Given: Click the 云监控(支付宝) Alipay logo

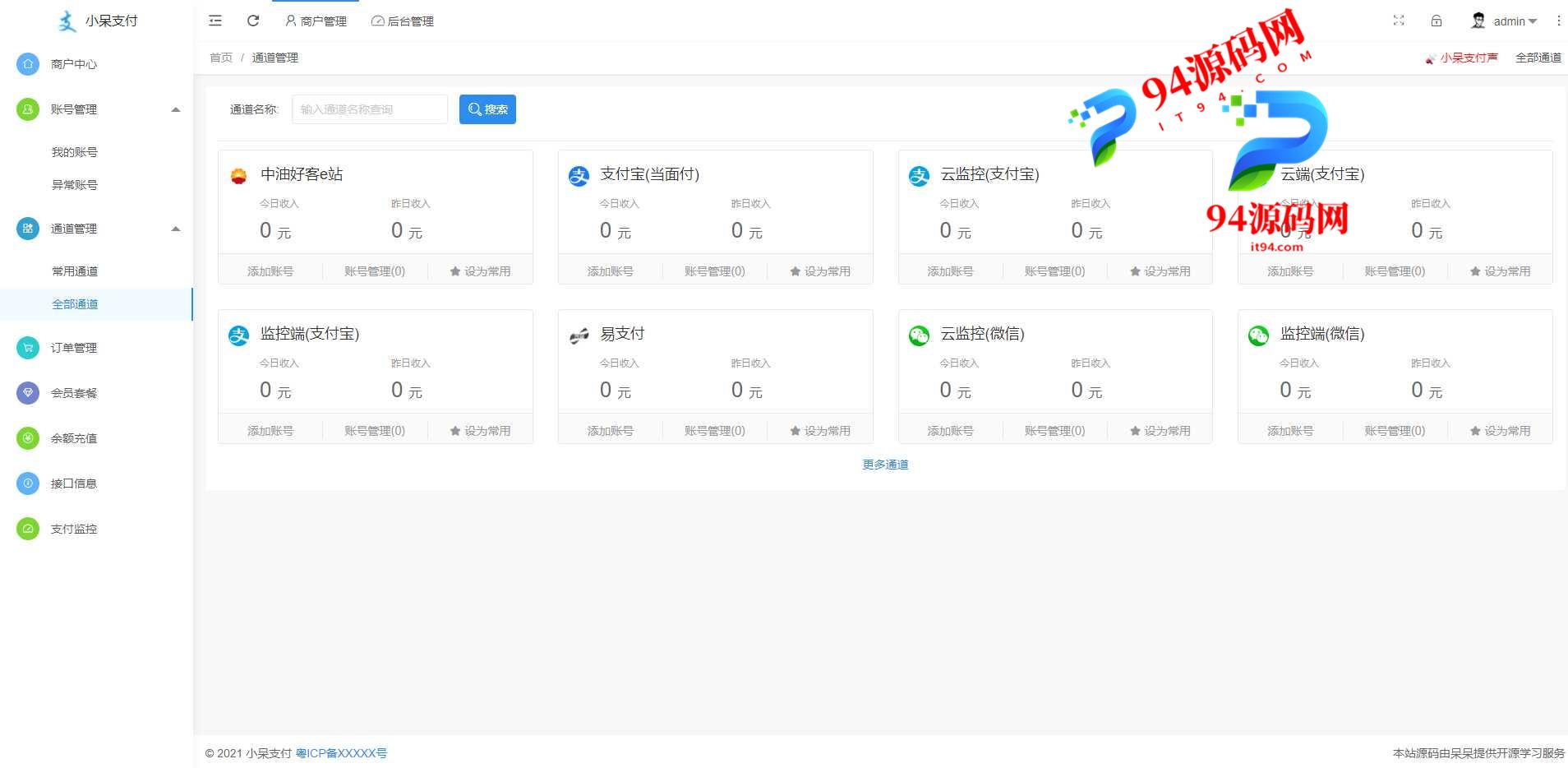Looking at the screenshot, I should (919, 176).
